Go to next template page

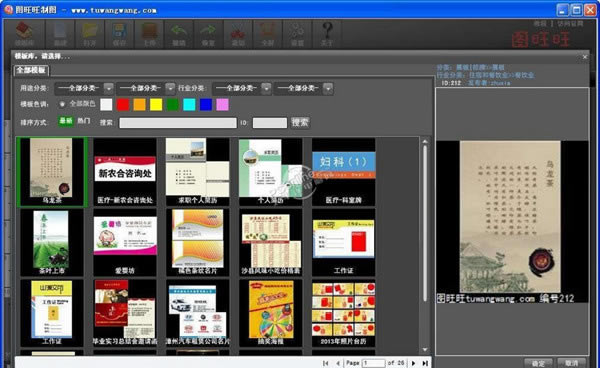(x=413, y=363)
